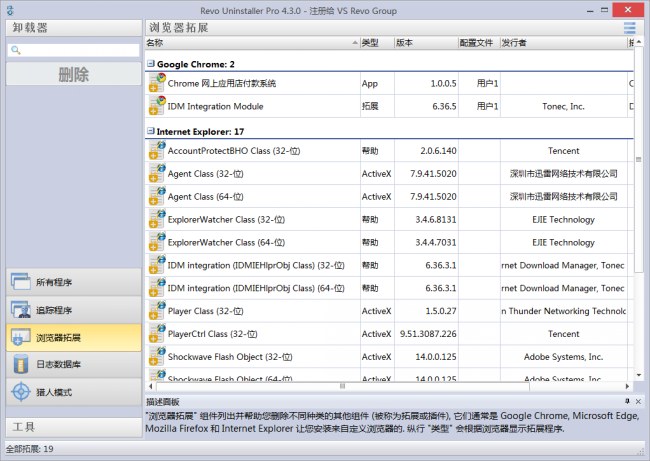Screen dimensions: 650x461
Task: Click the horizontal scrollbar left arrow
Action: tap(150, 386)
